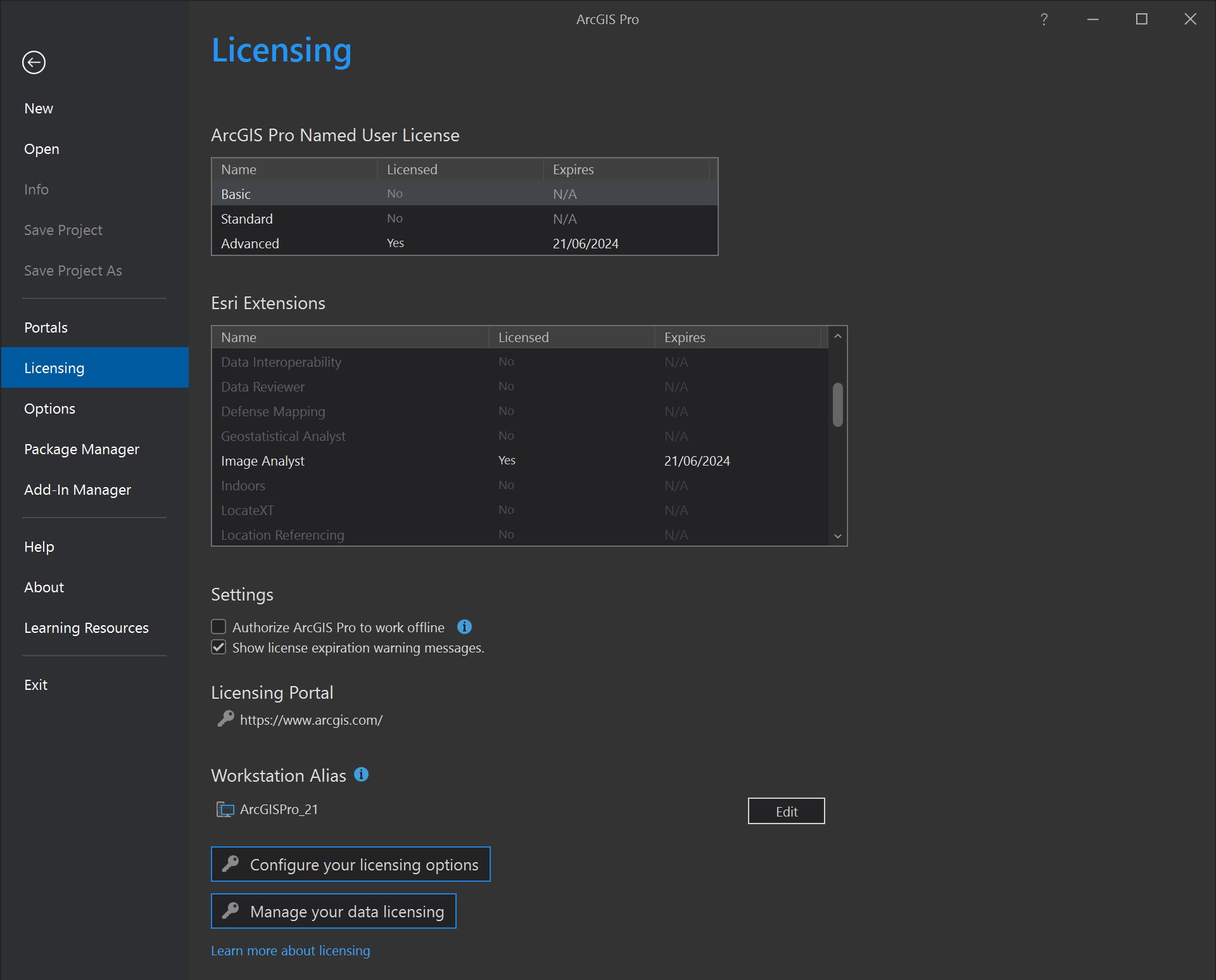Click info icon beside offline authorization
1216x980 pixels.
point(464,627)
